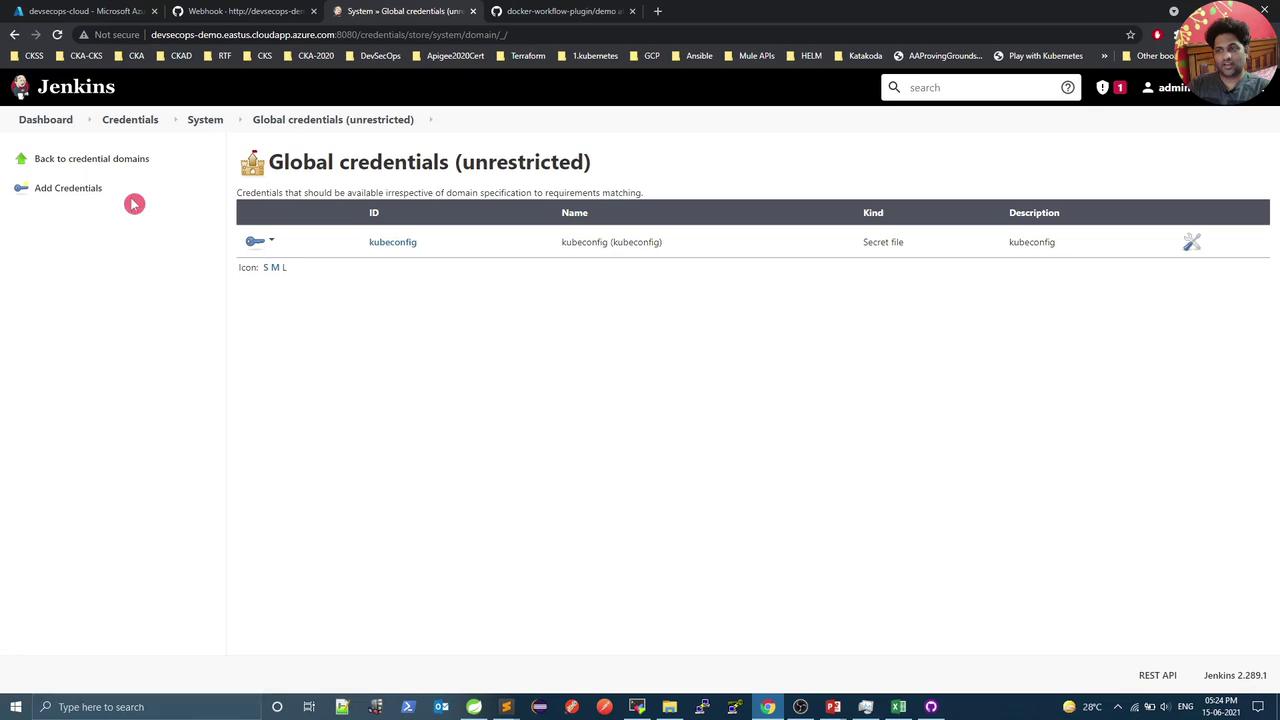The image size is (1280, 720).
Task: Click the browser reload button
Action: click(57, 34)
